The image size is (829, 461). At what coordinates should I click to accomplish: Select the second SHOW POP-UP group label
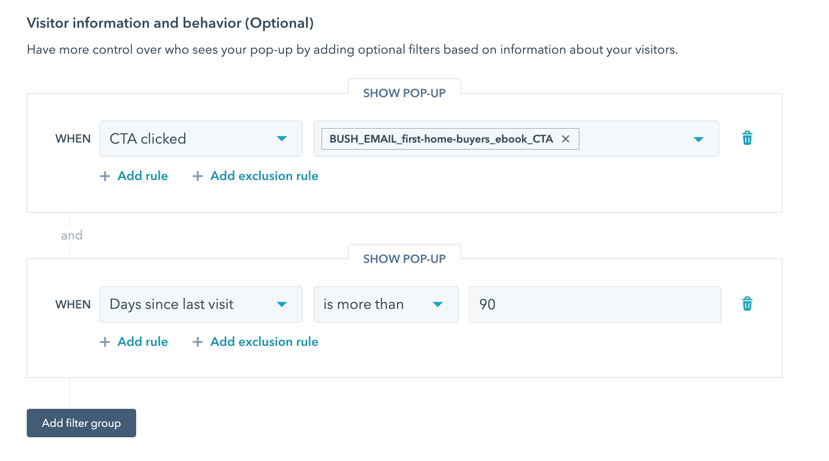click(x=404, y=259)
